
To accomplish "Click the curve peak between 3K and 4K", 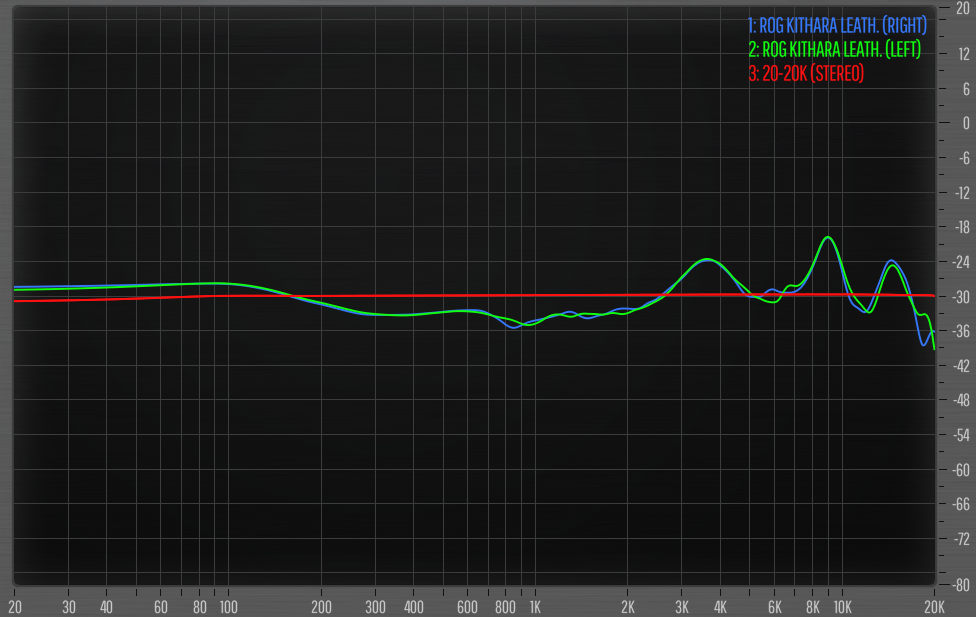I will click(707, 260).
